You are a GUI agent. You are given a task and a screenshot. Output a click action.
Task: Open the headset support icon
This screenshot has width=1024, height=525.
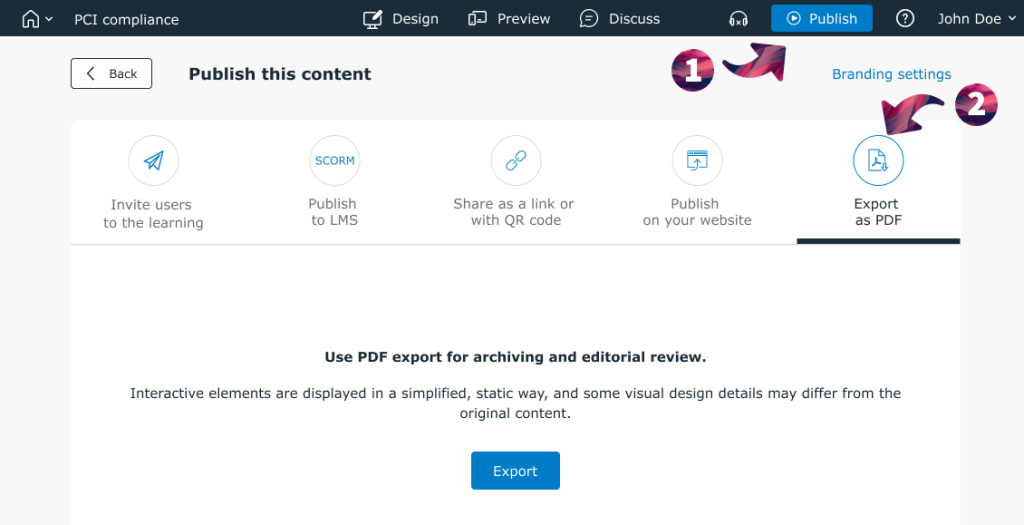(739, 19)
